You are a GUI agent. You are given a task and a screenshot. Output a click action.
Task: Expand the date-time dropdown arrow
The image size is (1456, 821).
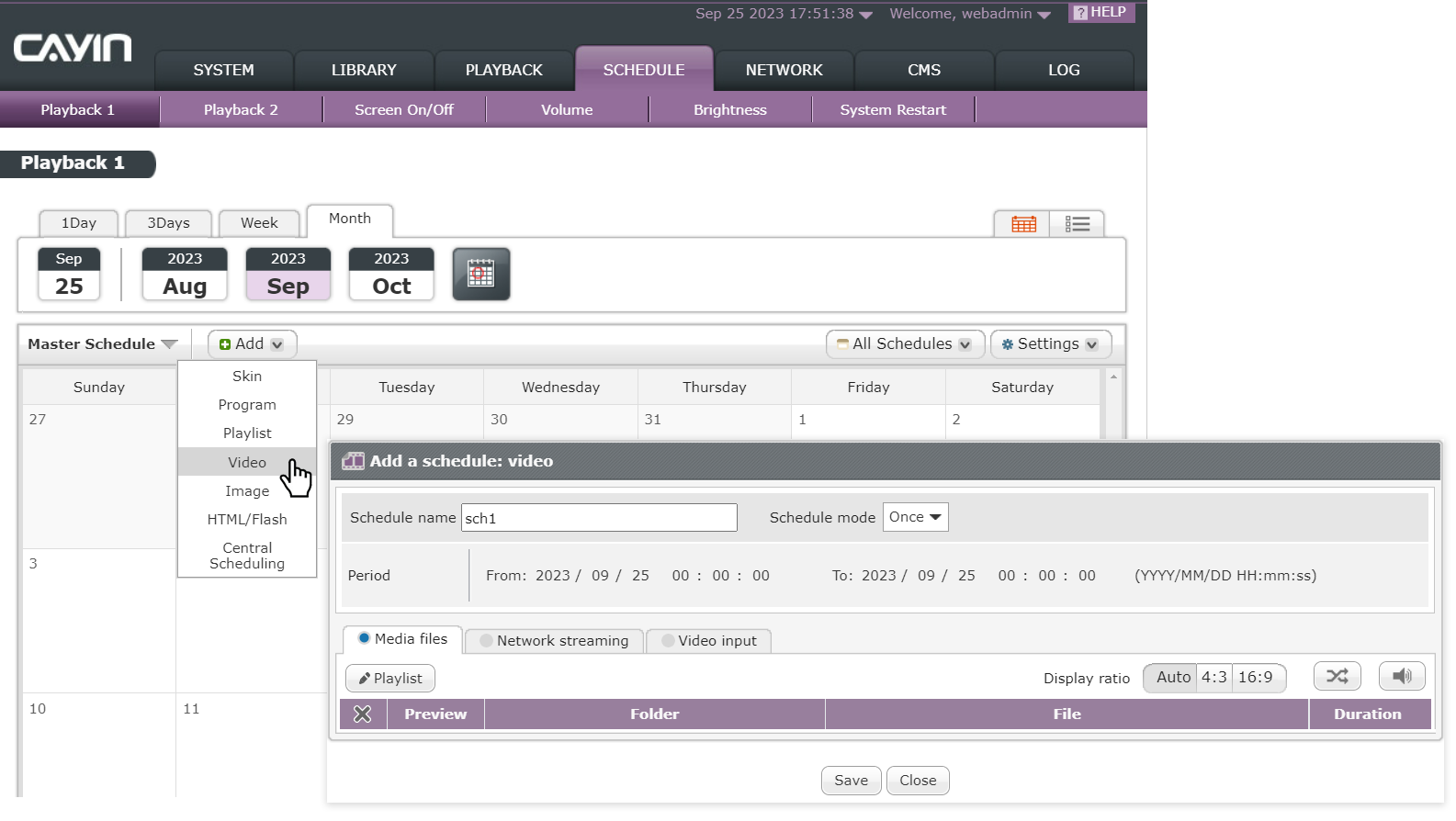coord(866,15)
